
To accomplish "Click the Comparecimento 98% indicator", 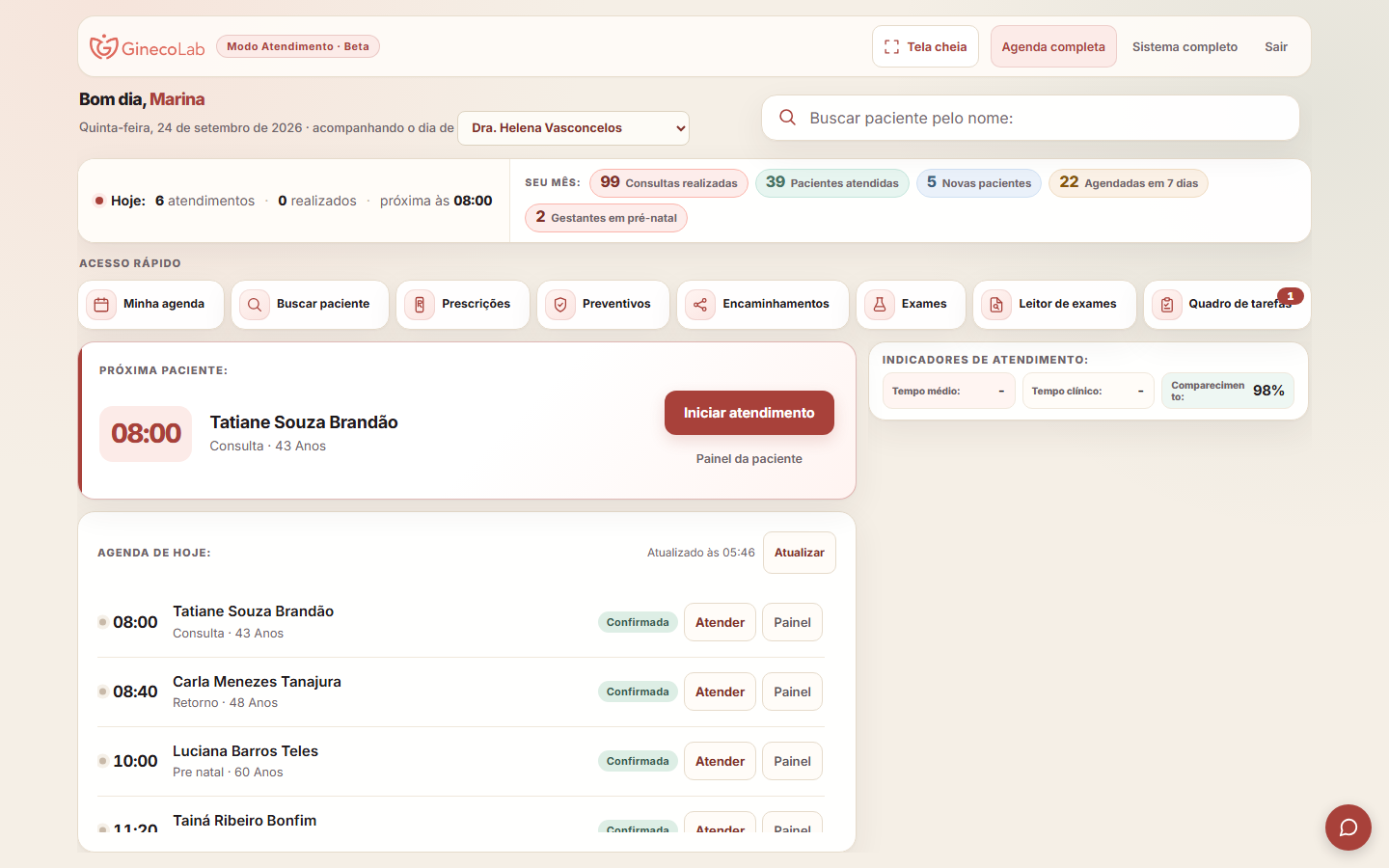I will [x=1228, y=391].
